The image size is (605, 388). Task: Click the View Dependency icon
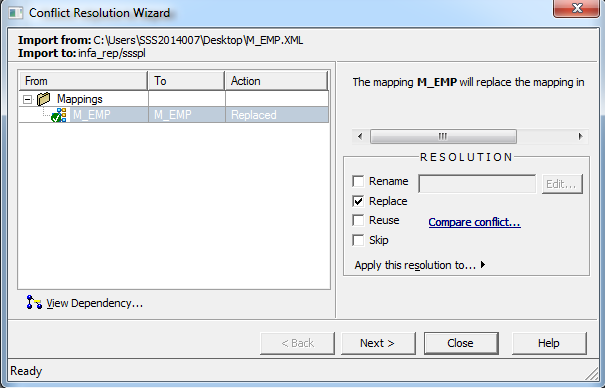pyautogui.click(x=34, y=302)
